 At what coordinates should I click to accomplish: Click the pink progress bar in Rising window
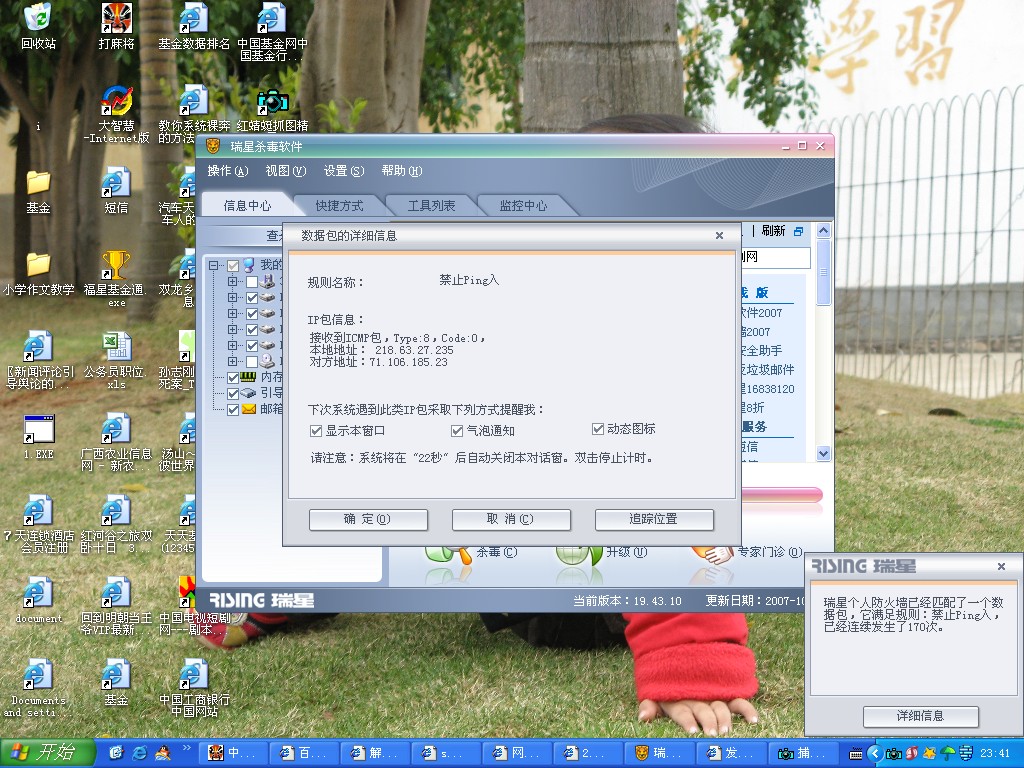[x=781, y=495]
